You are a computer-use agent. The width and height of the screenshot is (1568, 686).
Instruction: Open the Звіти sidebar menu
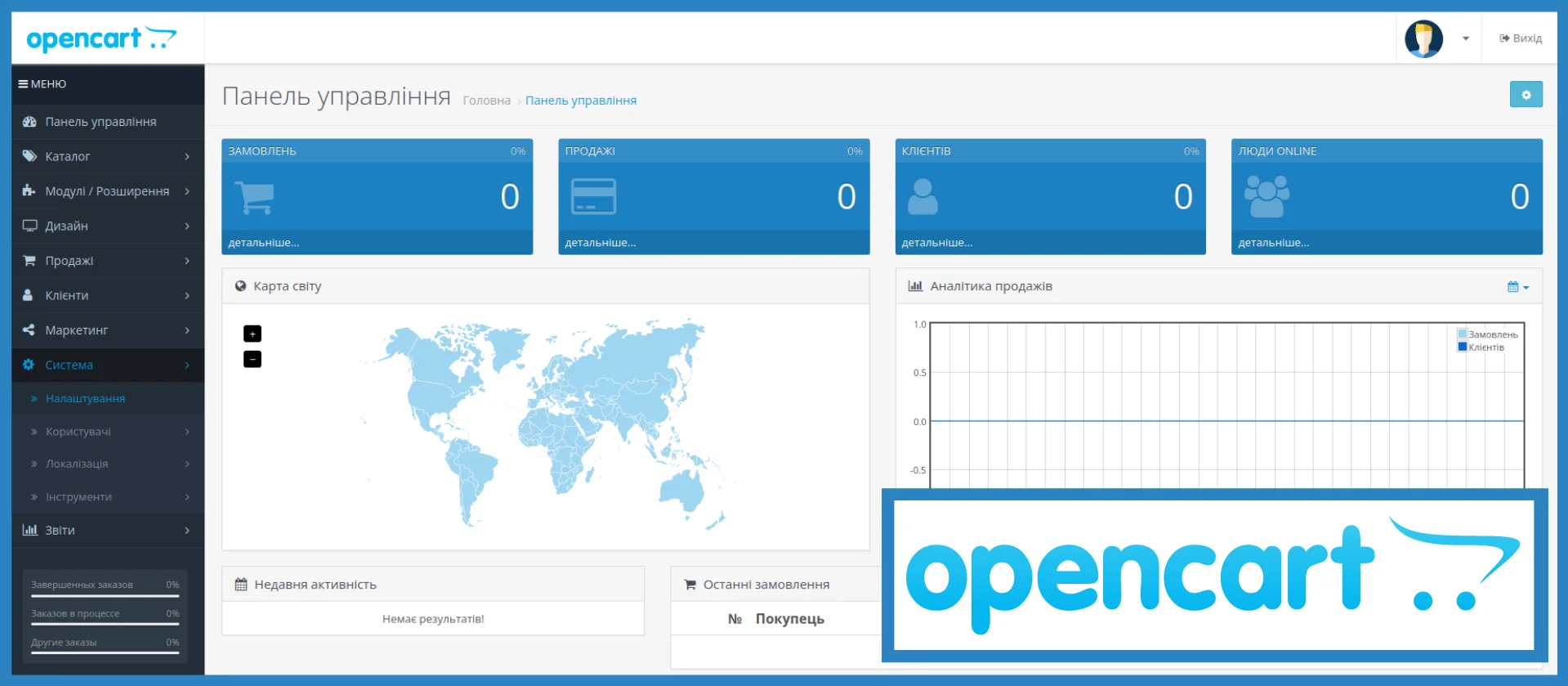108,530
